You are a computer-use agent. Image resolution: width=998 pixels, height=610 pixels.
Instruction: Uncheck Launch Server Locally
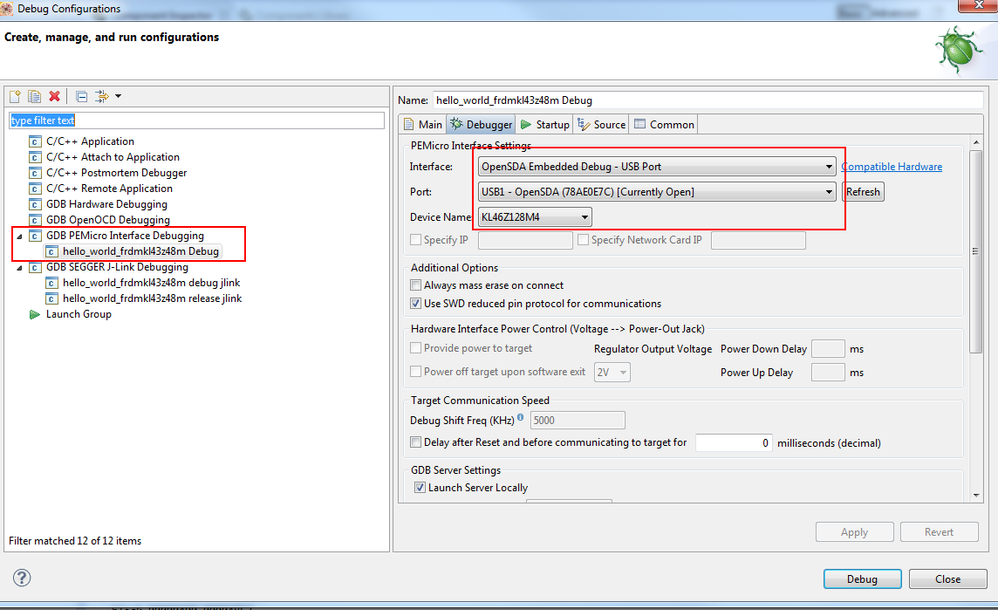pos(420,487)
